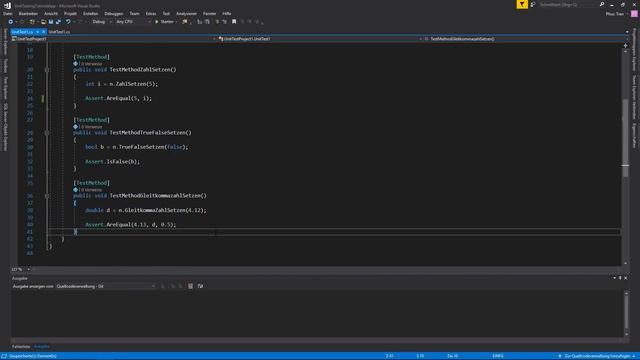Open the Bearbeiten menu
The width and height of the screenshot is (640, 360).
pyautogui.click(x=28, y=13)
